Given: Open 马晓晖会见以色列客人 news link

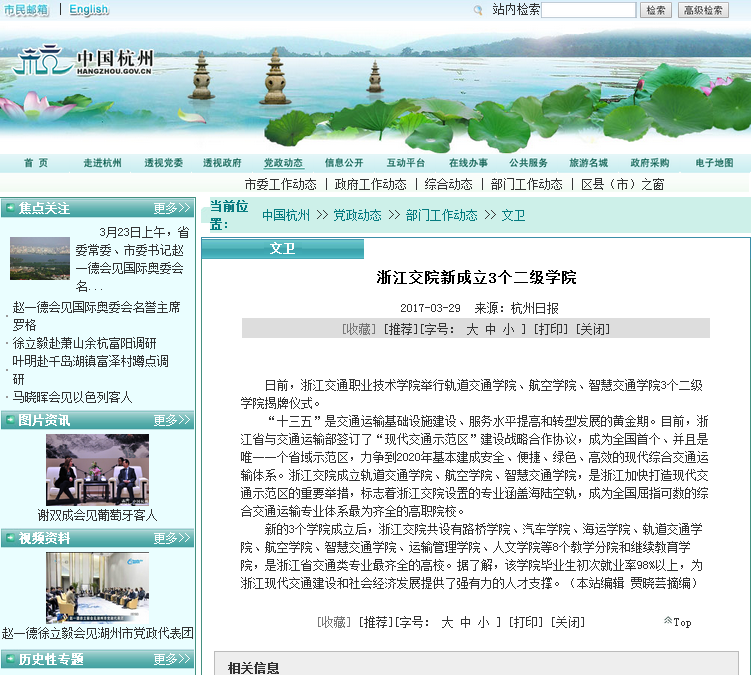Looking at the screenshot, I should tap(72, 397).
